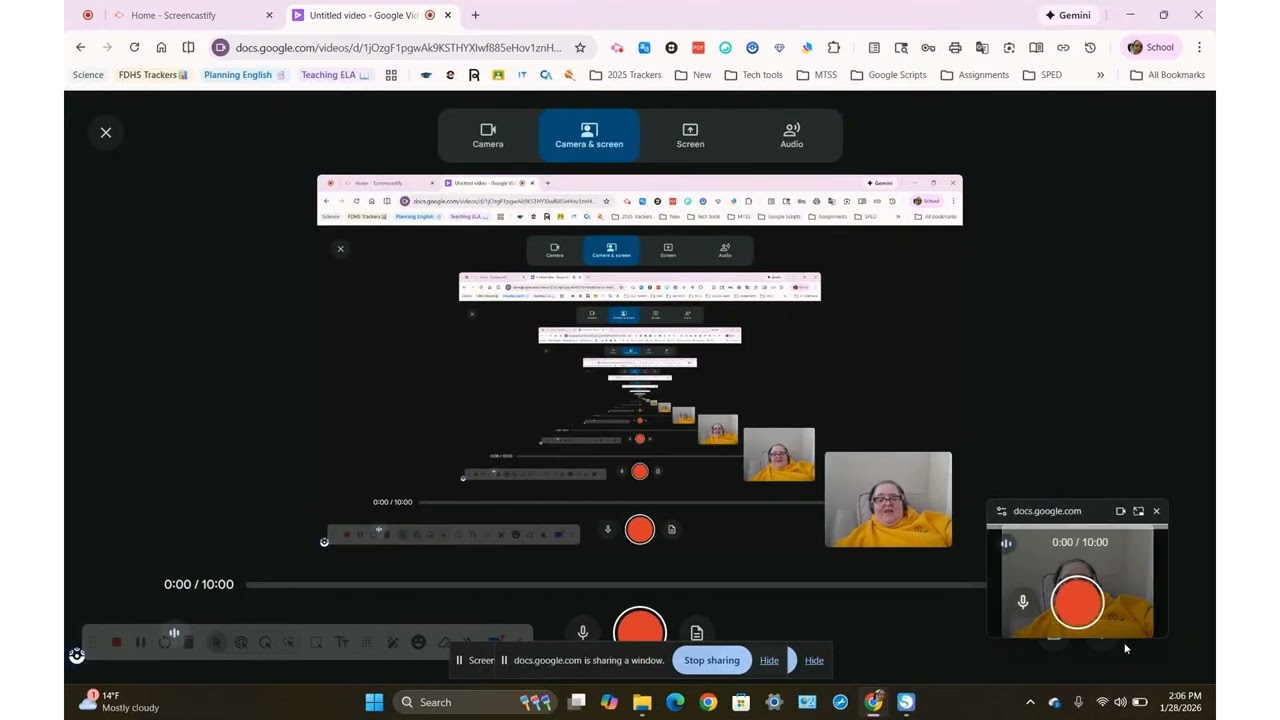This screenshot has height=720, width=1280.
Task: Click the recording progress bar
Action: 615,585
